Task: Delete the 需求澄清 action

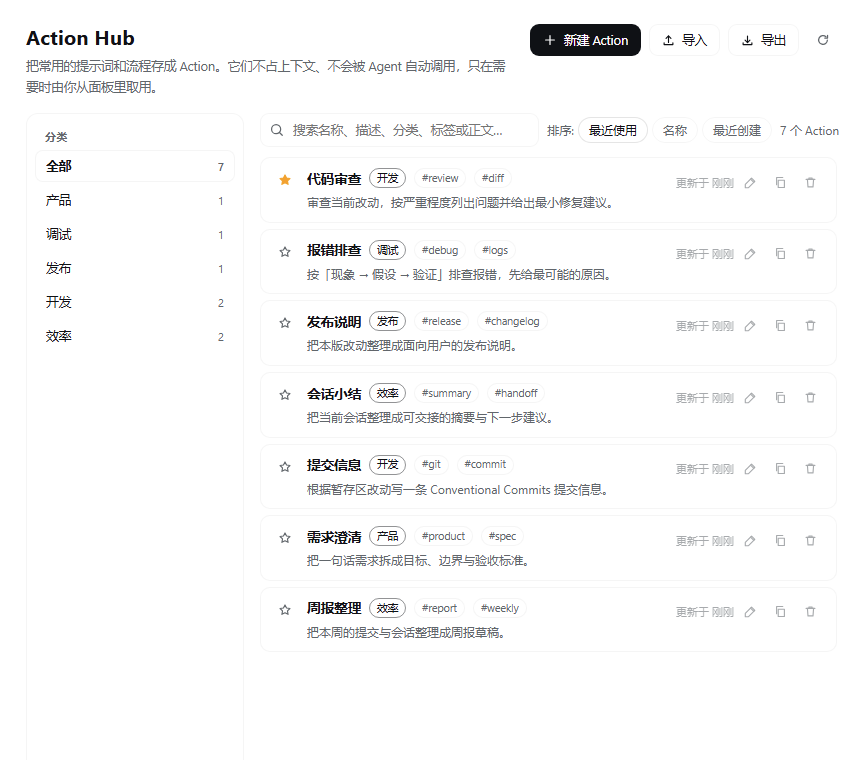Action: [810, 540]
